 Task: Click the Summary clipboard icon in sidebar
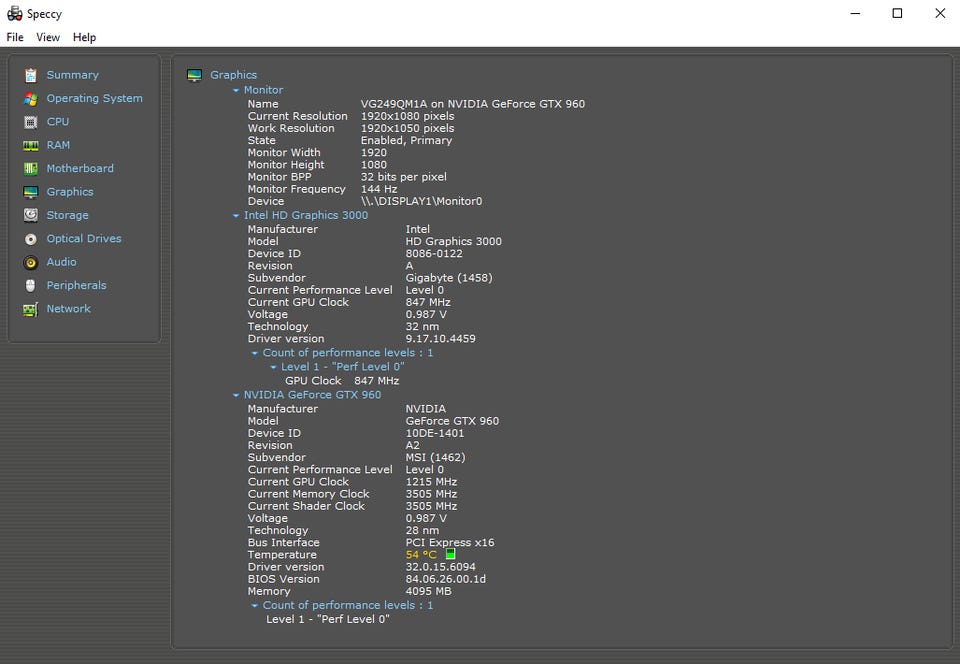pos(31,75)
